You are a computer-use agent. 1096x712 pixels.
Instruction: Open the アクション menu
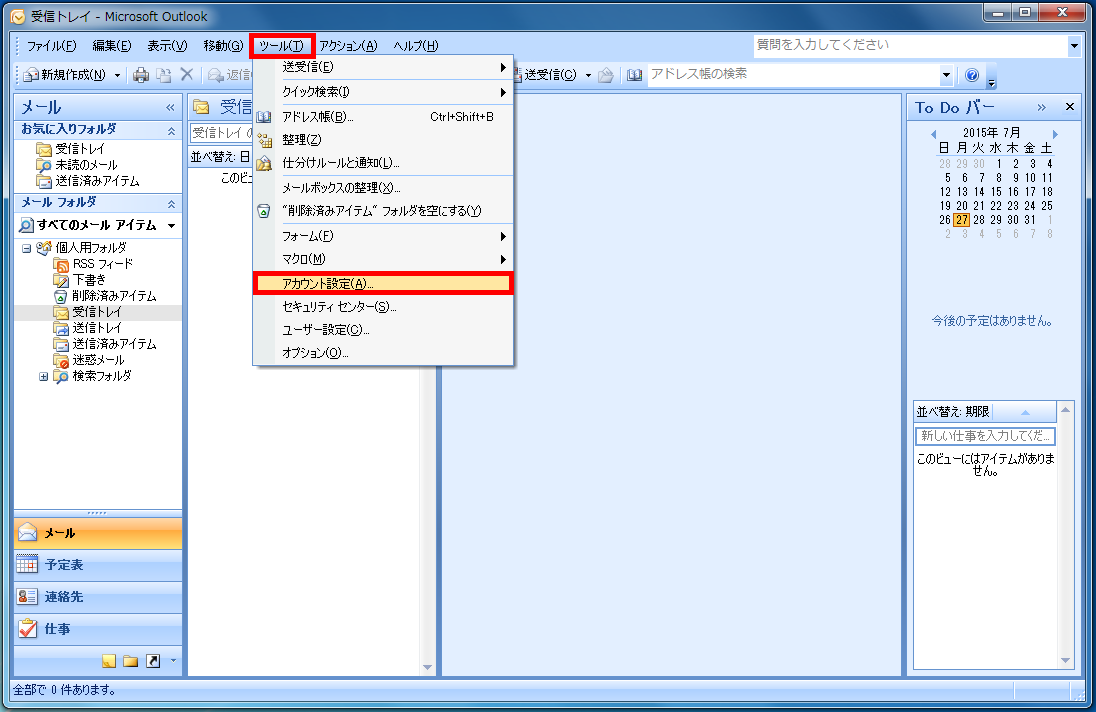click(347, 45)
